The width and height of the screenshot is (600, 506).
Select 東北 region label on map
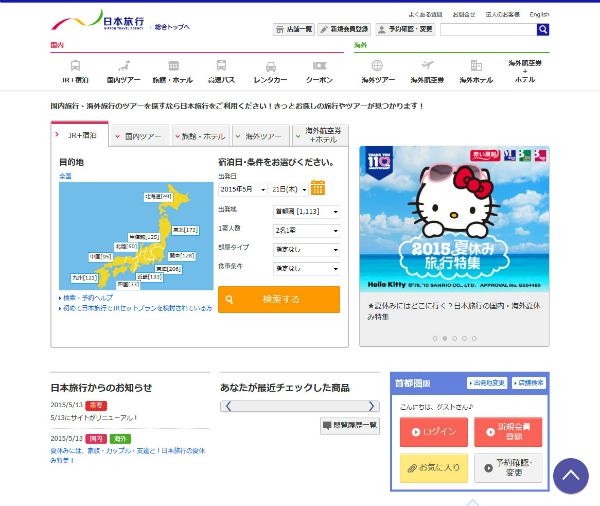coord(186,230)
